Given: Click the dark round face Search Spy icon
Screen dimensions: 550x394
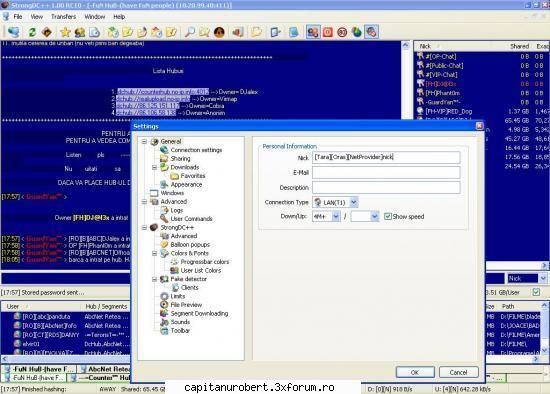Looking at the screenshot, I should (219, 32).
